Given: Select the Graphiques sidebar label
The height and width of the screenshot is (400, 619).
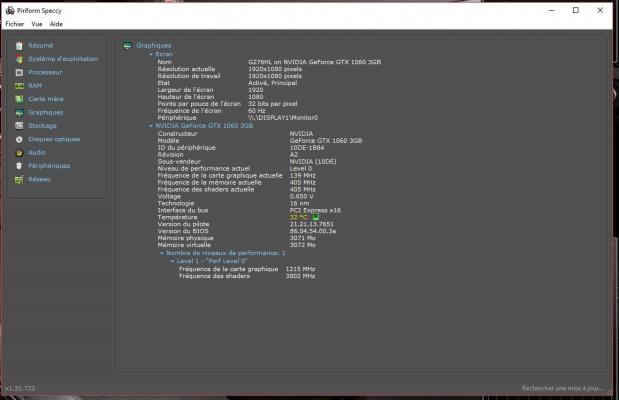Looking at the screenshot, I should click(x=45, y=112).
